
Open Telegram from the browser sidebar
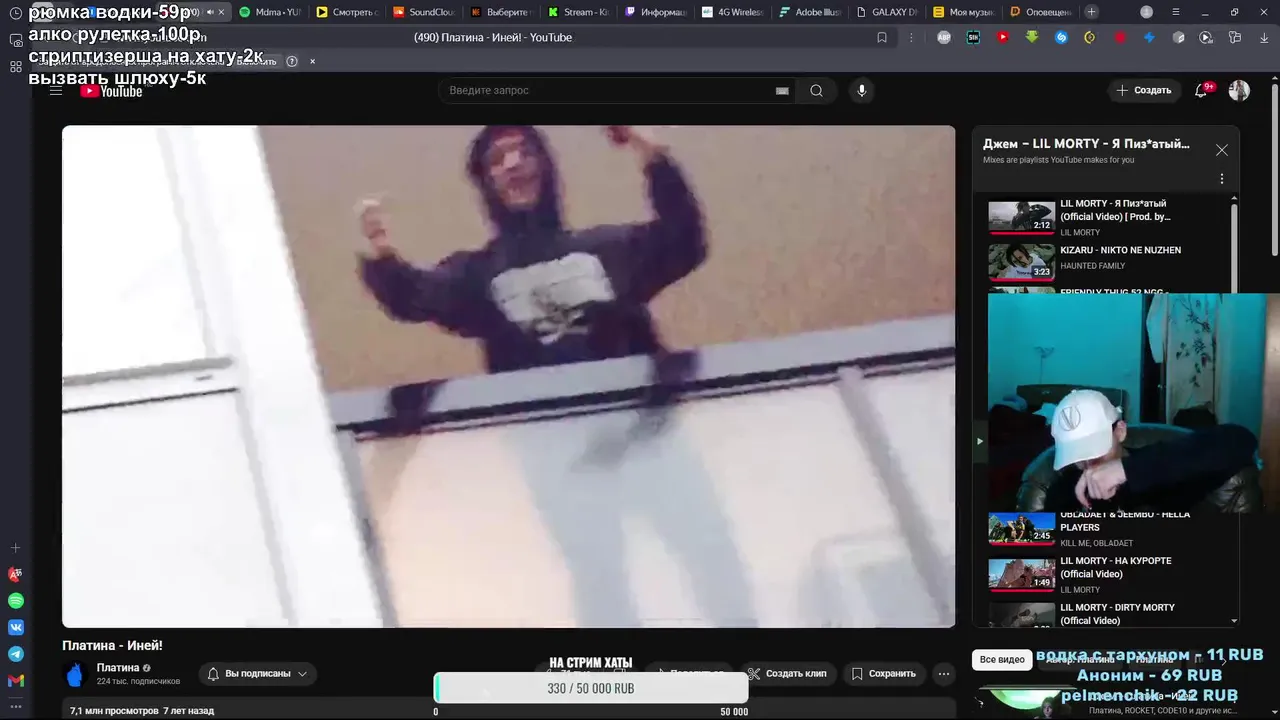pyautogui.click(x=15, y=654)
